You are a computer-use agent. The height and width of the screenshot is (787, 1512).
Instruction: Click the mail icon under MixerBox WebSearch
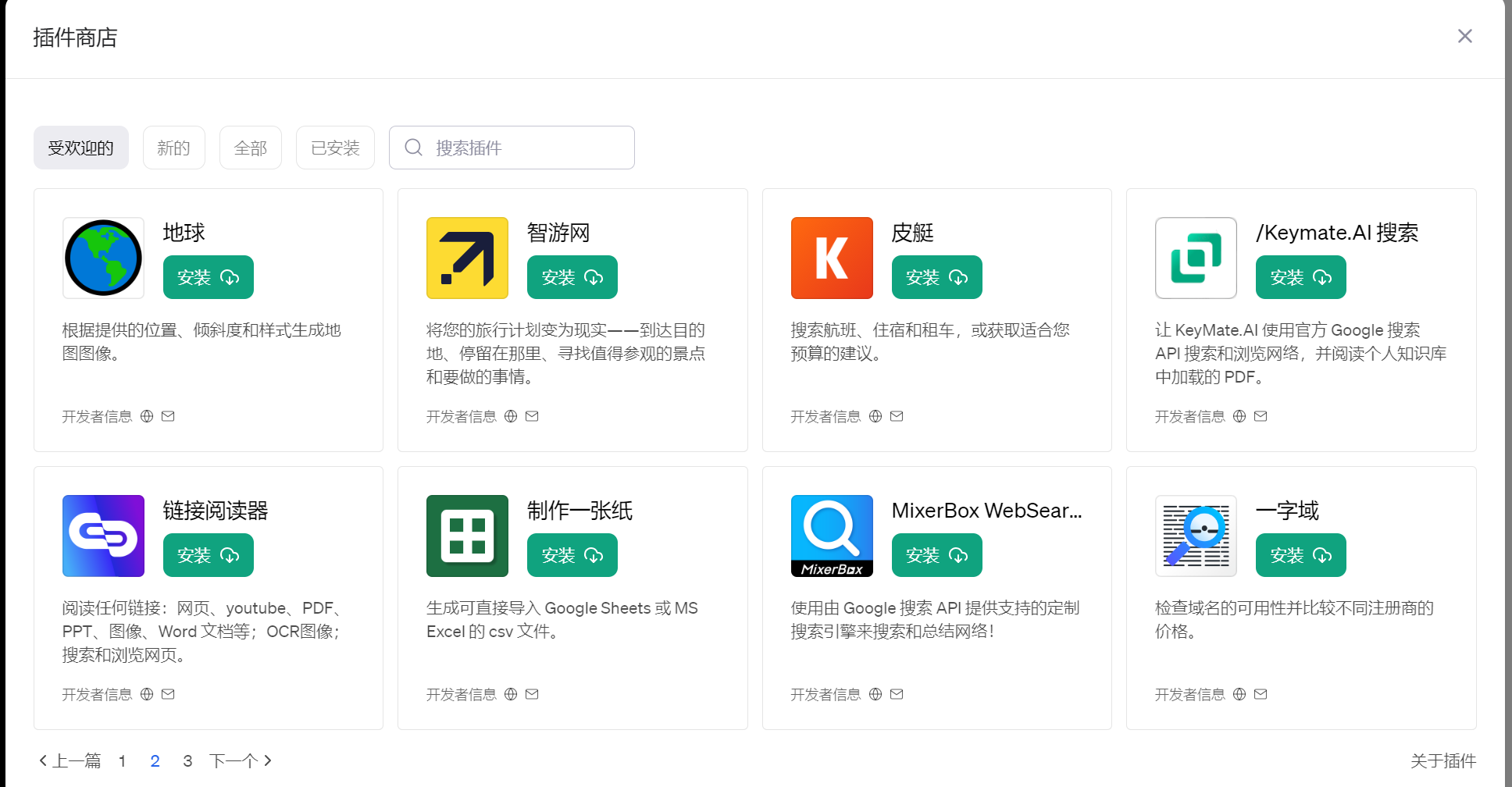click(896, 694)
